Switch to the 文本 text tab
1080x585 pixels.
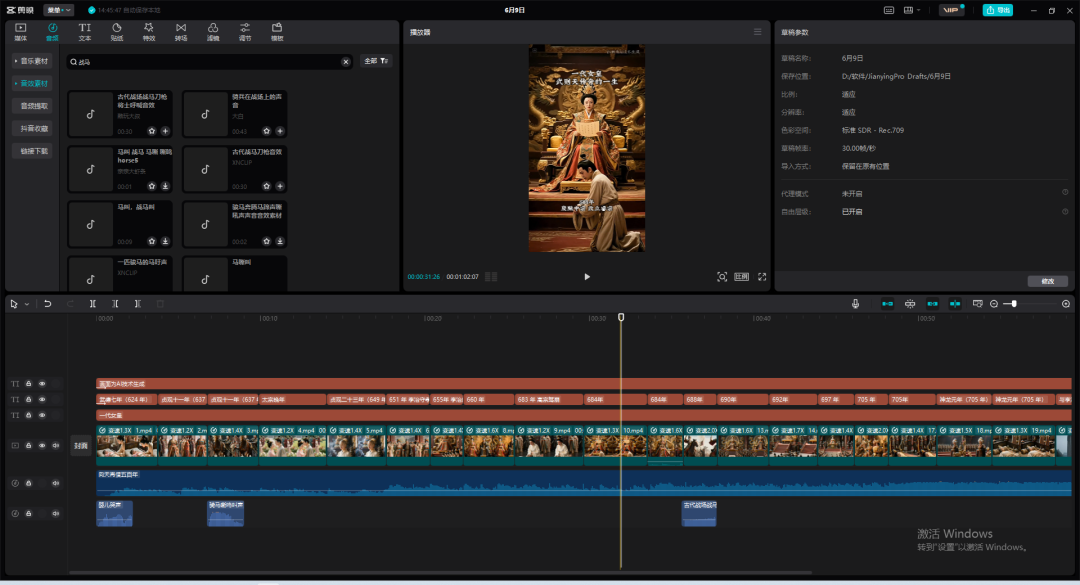point(85,32)
